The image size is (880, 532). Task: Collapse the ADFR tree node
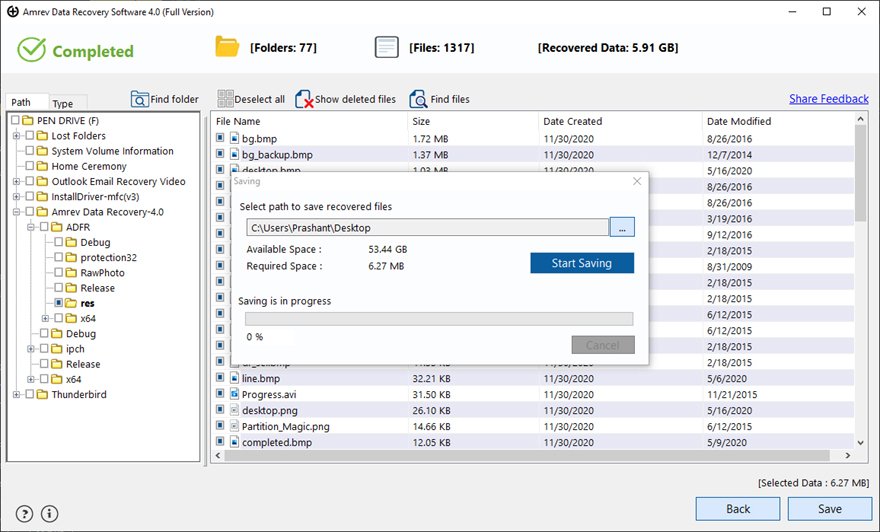[31, 227]
